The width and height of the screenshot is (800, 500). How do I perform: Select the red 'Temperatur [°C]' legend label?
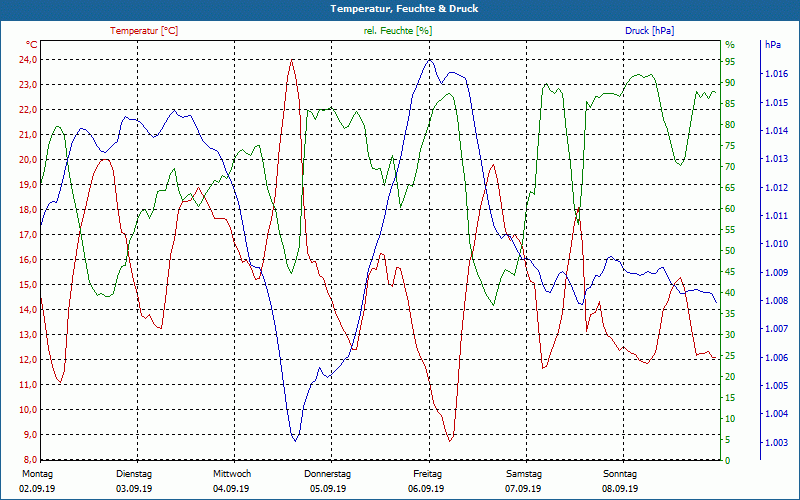pyautogui.click(x=144, y=31)
